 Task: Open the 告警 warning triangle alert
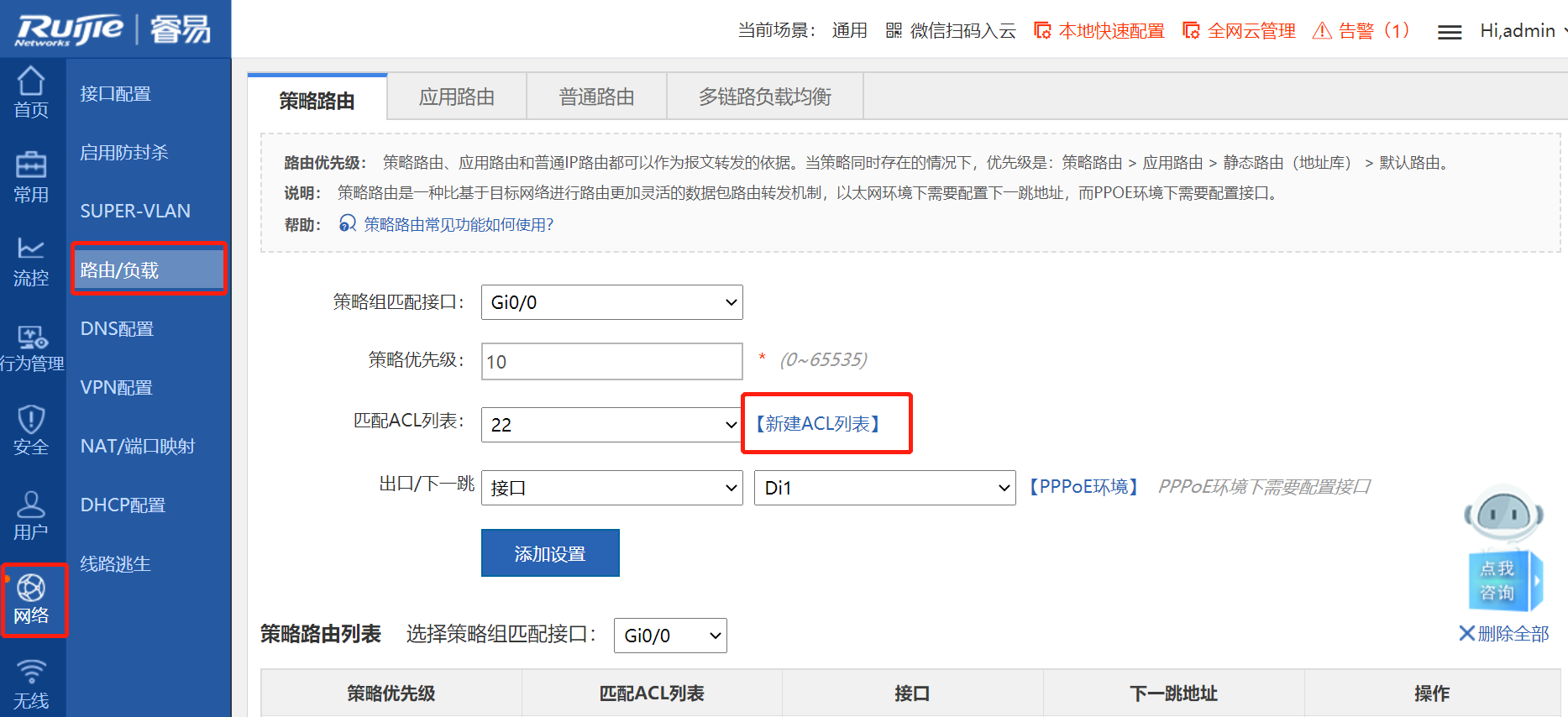pos(1322,31)
